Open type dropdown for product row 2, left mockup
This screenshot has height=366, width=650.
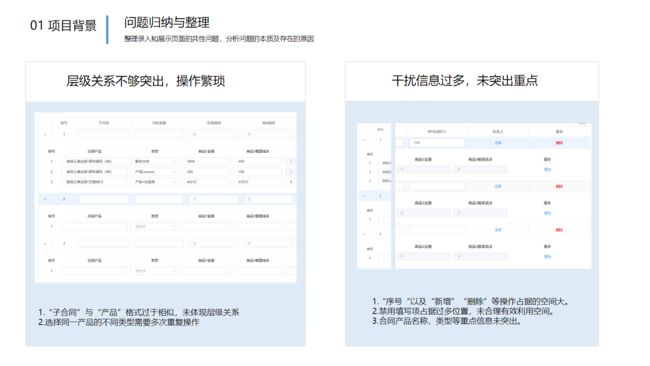(155, 172)
